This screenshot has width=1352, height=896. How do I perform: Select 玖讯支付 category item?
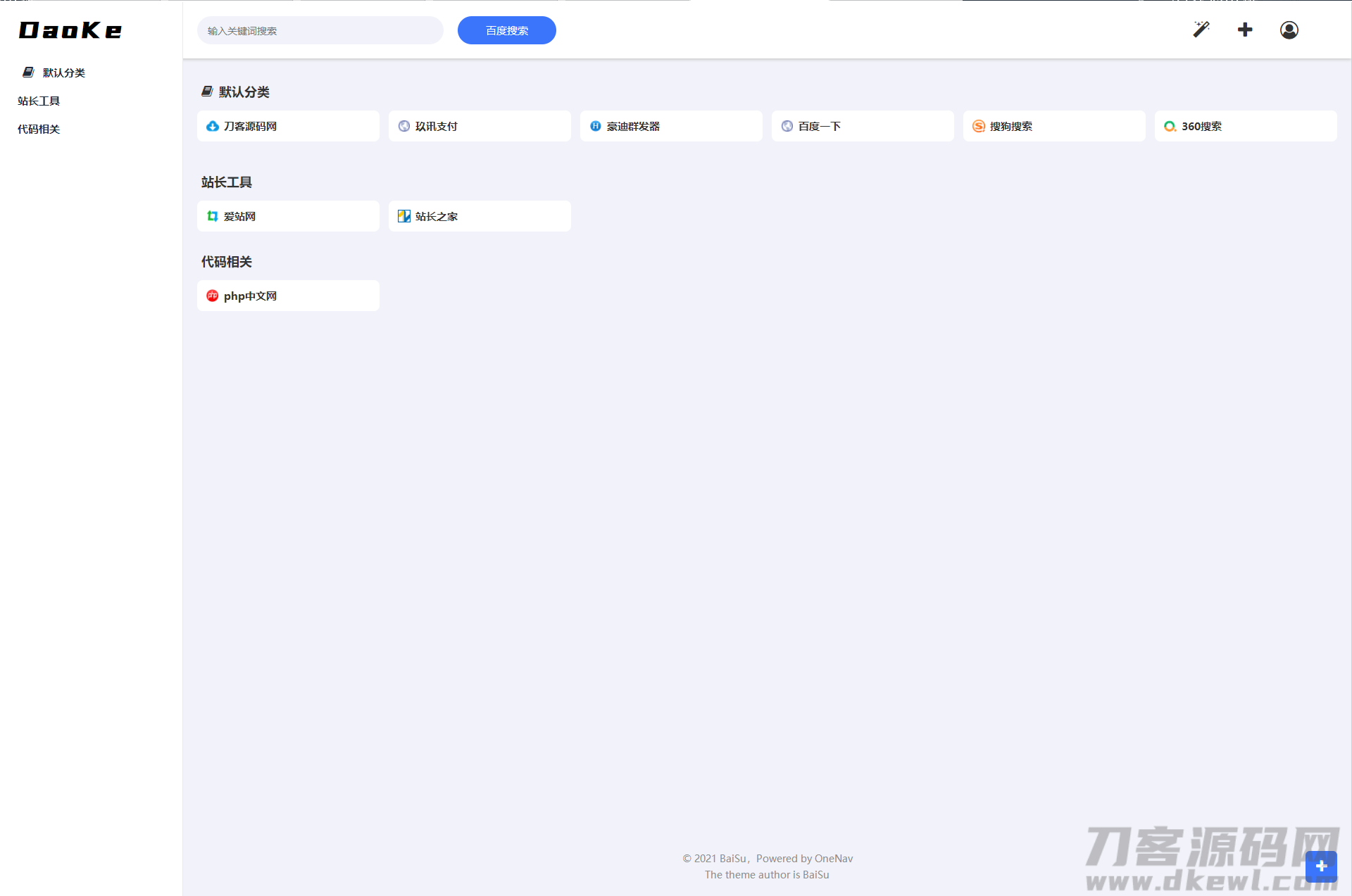480,126
